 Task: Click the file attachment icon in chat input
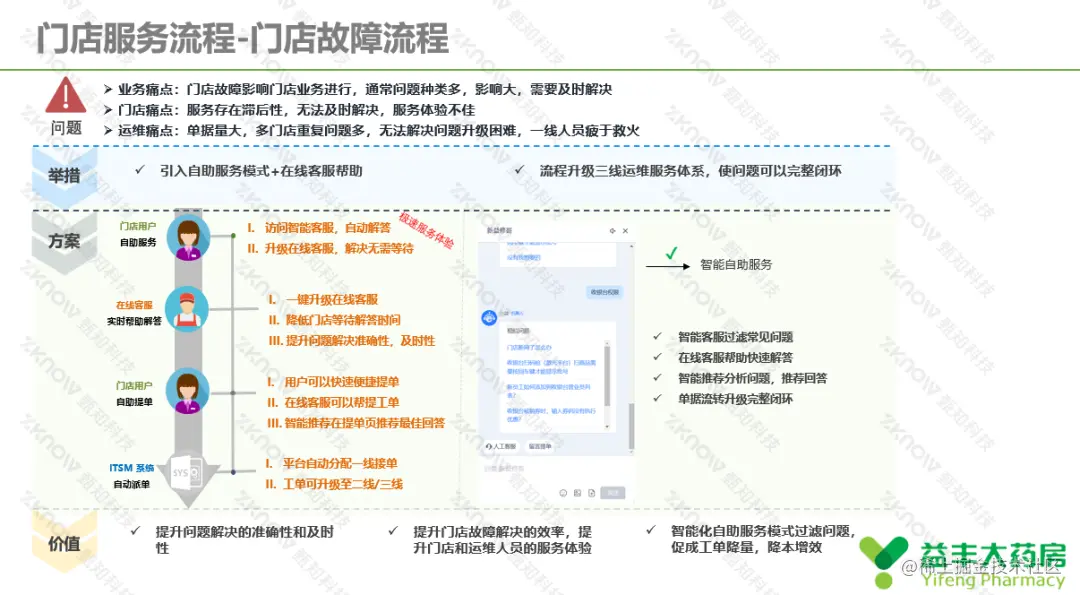click(592, 493)
